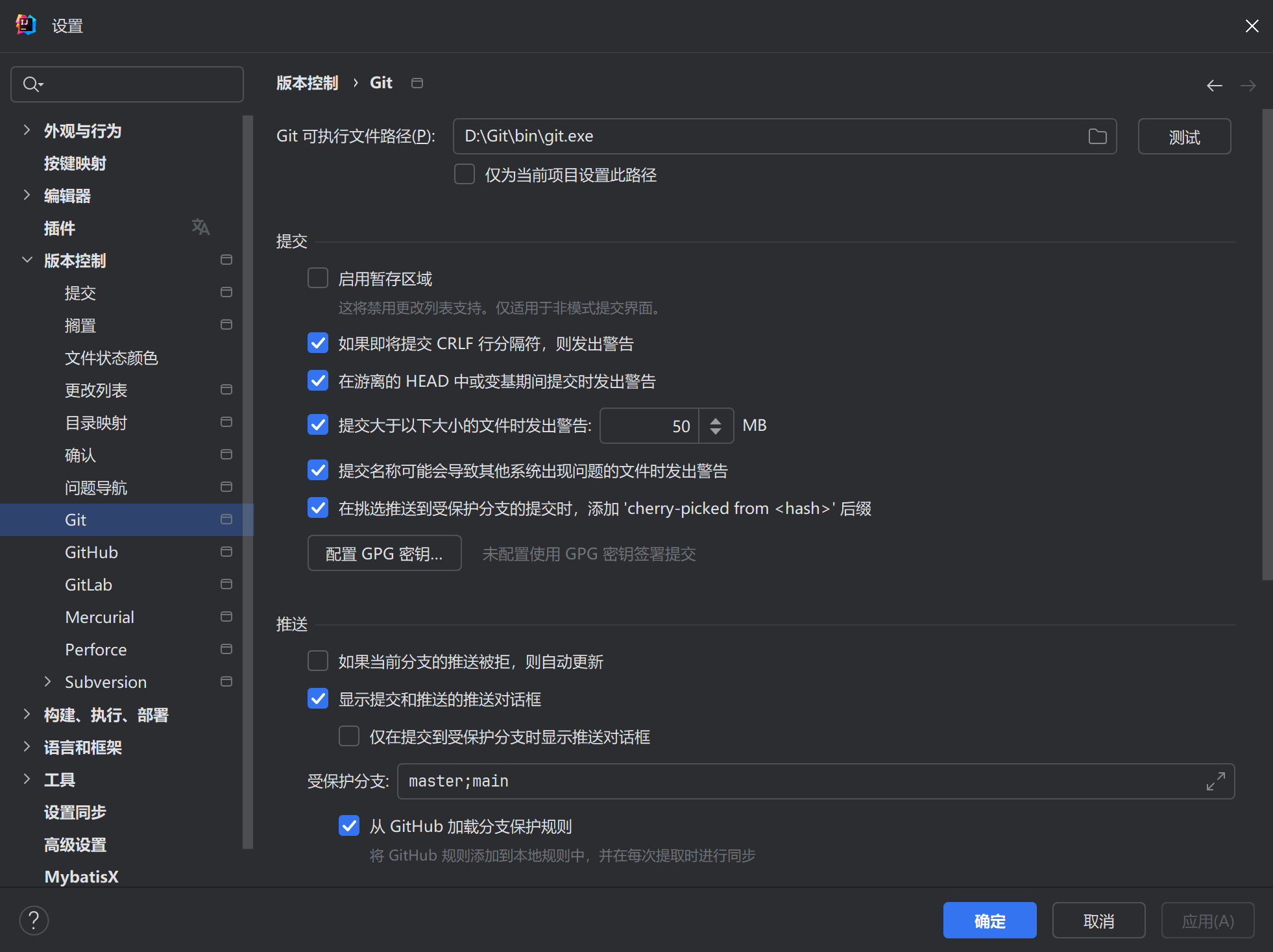Click the help question mark icon
1273x952 pixels.
point(34,920)
